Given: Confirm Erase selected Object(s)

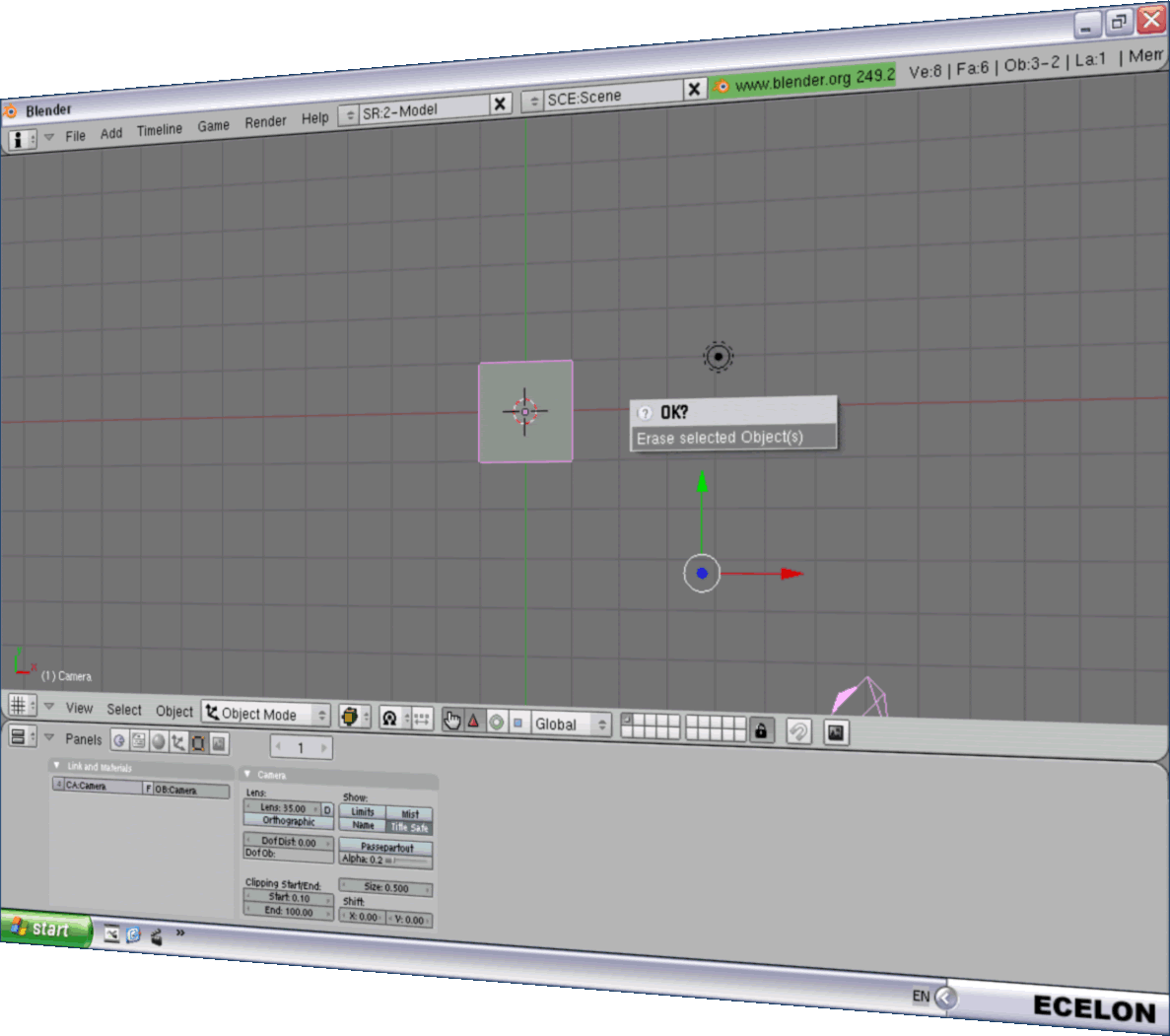Looking at the screenshot, I should click(x=733, y=438).
